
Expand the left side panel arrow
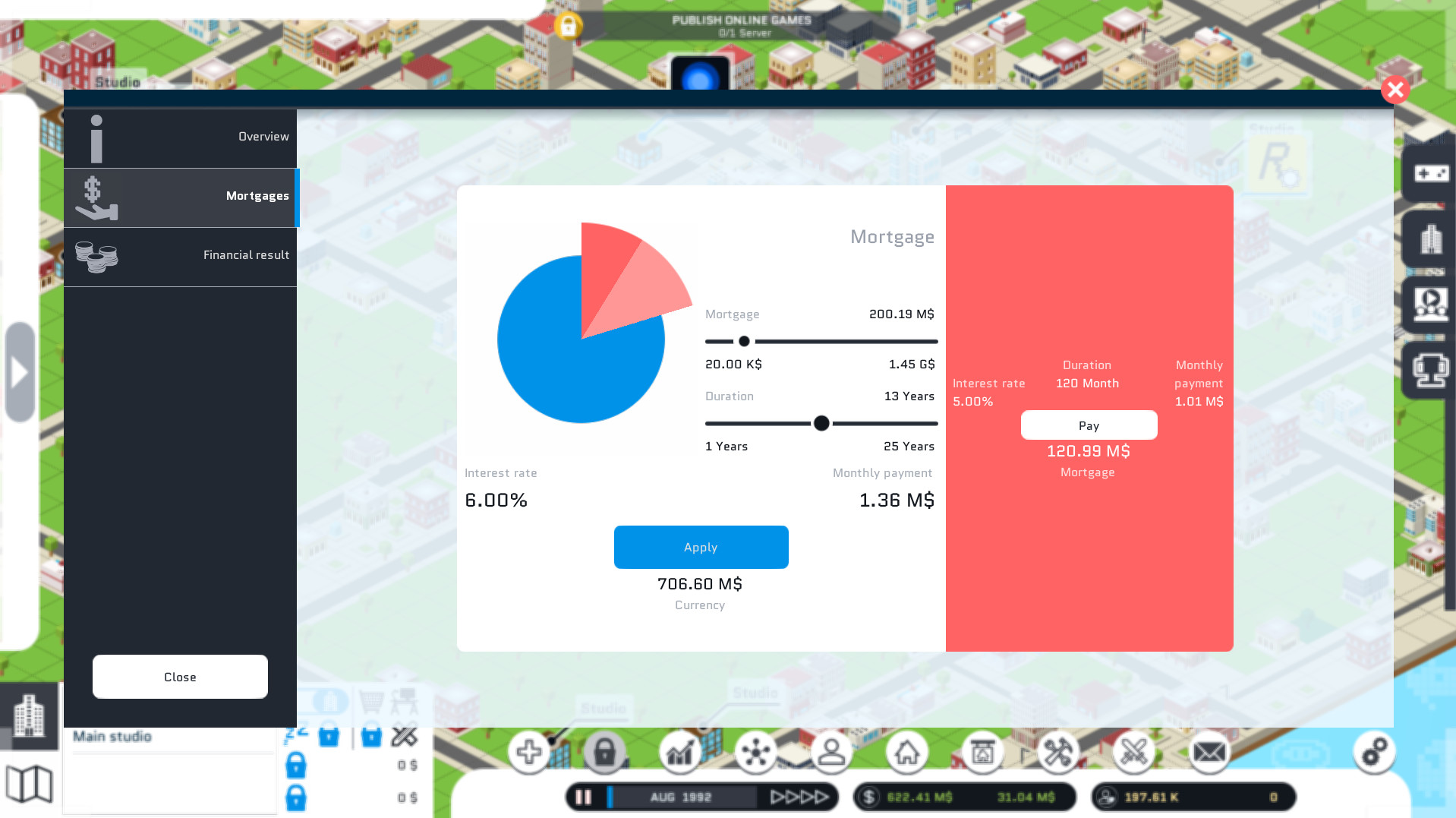20,372
